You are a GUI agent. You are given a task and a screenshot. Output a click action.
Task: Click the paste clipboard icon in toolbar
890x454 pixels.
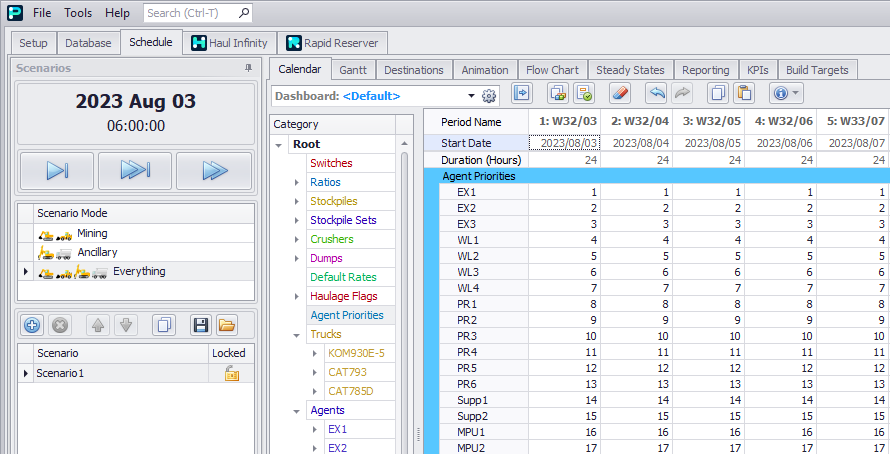(743, 94)
